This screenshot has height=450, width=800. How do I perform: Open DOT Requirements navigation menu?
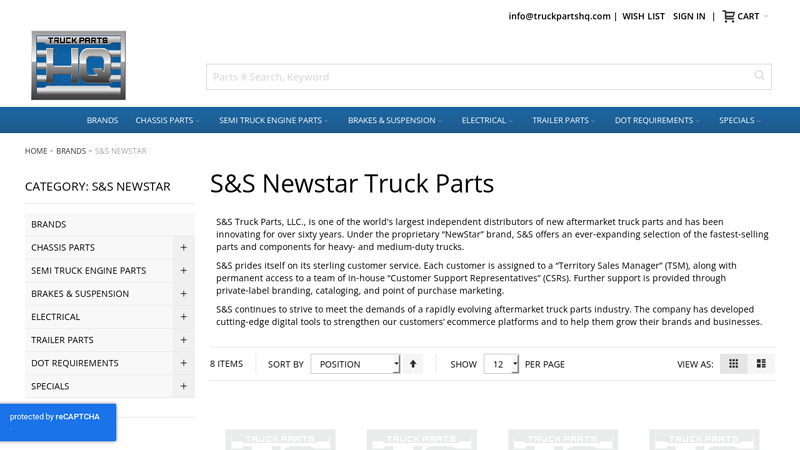click(657, 120)
